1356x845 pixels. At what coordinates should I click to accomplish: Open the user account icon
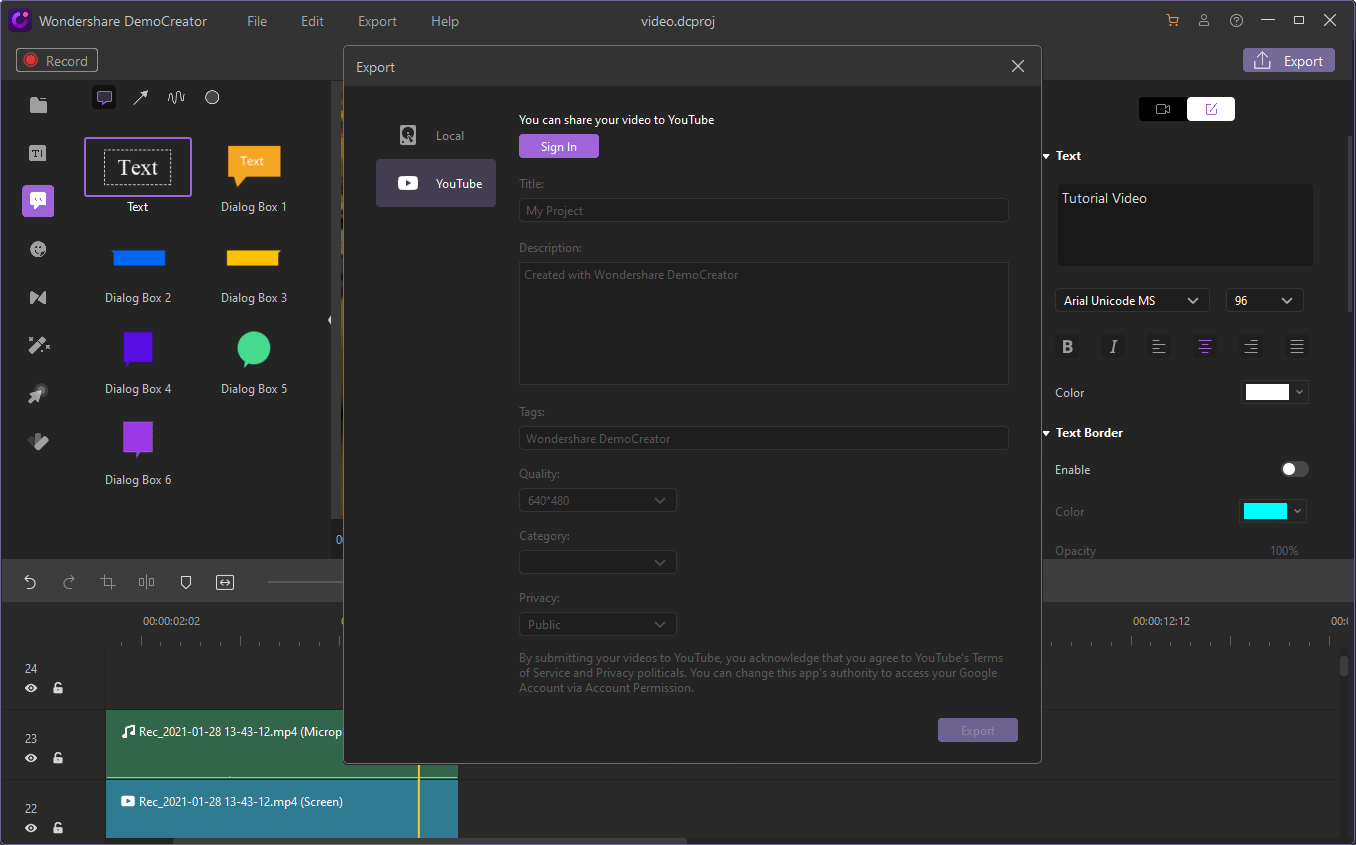coord(1204,21)
